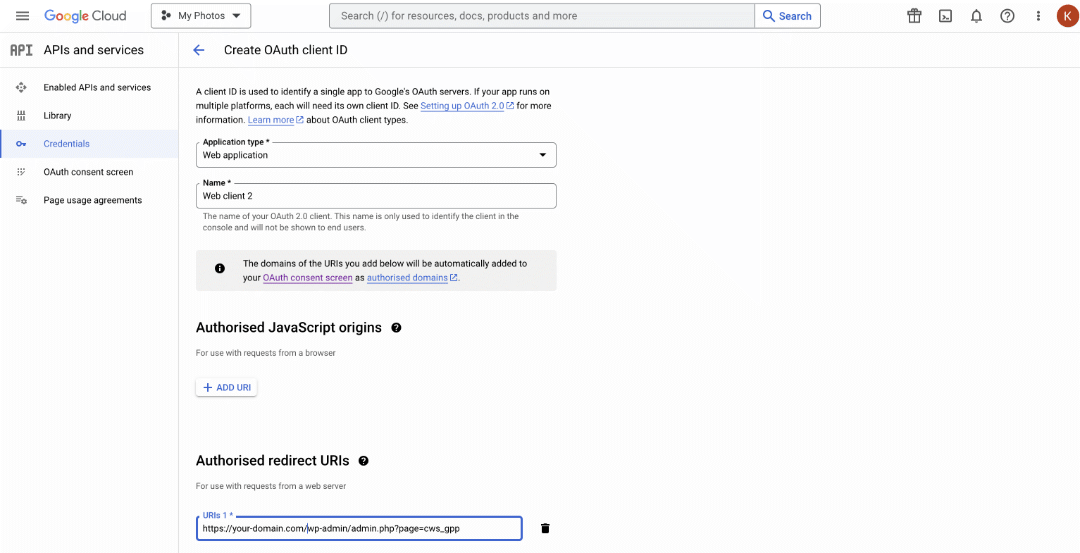This screenshot has width=1080, height=553.
Task: Open the OAuth consent screen menu item
Action: click(90, 172)
